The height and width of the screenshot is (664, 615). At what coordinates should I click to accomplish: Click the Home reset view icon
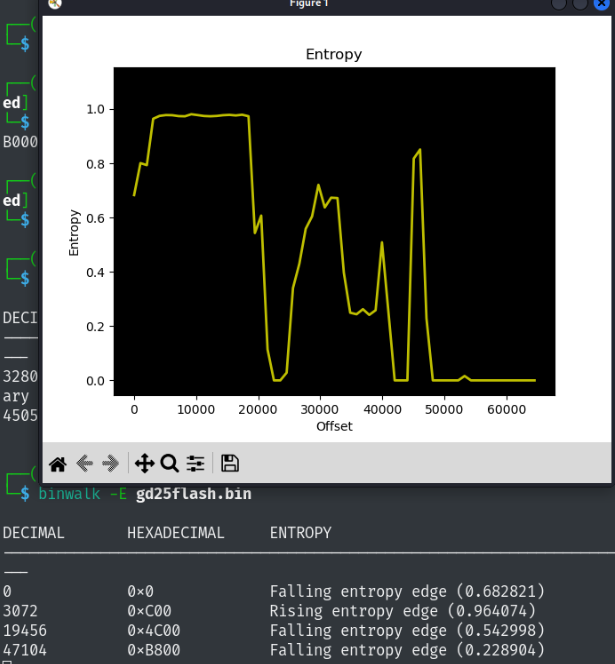click(x=58, y=463)
